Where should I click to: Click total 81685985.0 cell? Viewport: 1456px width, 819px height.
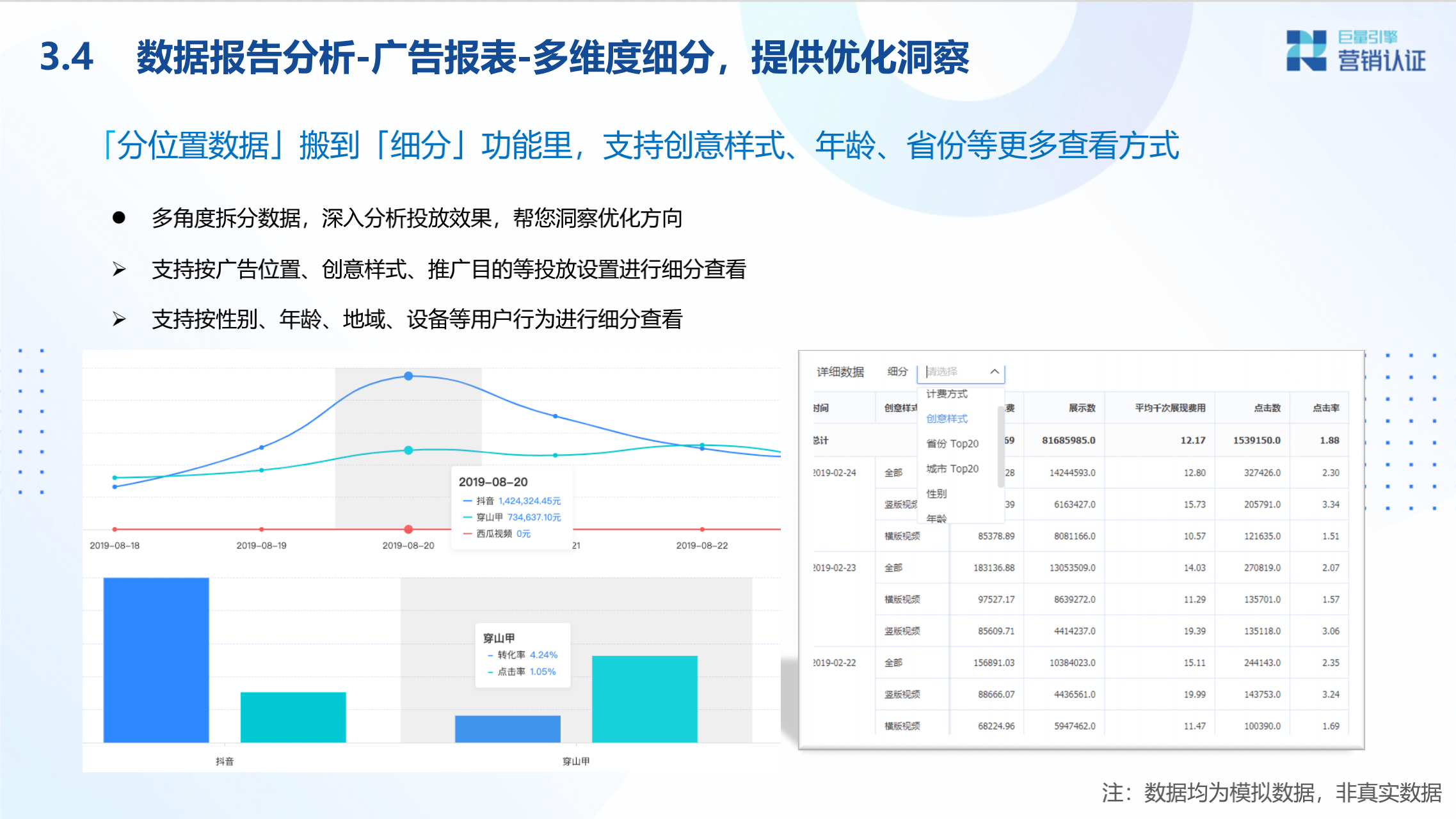tap(1069, 440)
